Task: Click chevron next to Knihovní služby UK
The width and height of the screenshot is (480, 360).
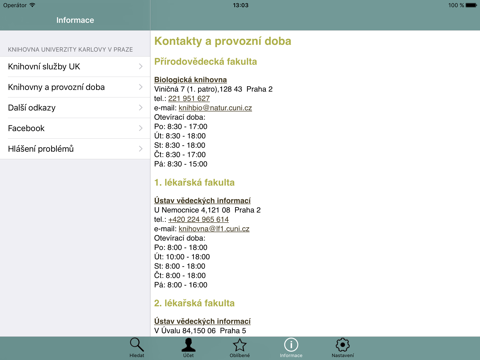Action: coord(141,67)
